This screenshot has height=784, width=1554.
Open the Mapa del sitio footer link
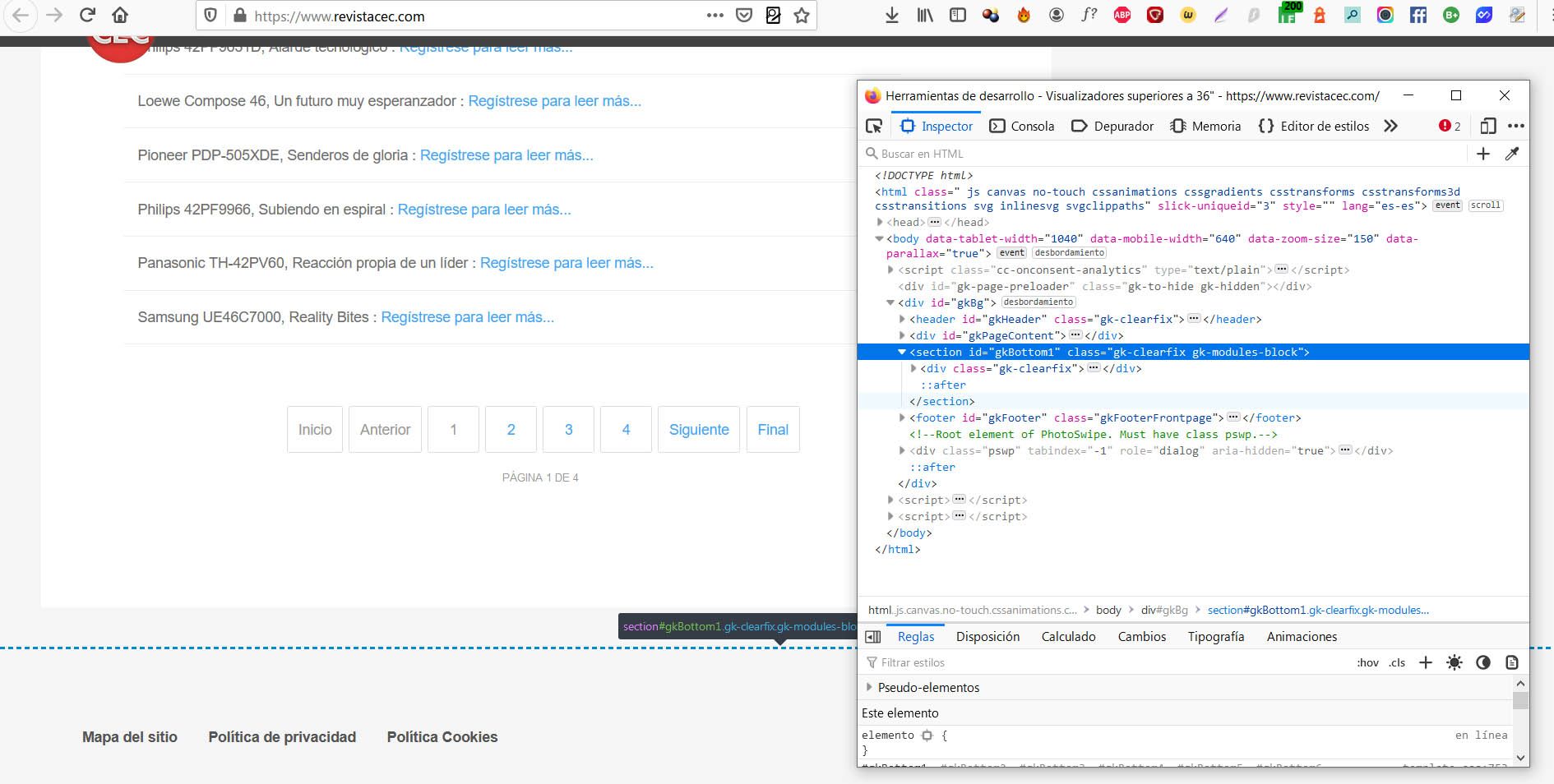[x=130, y=737]
